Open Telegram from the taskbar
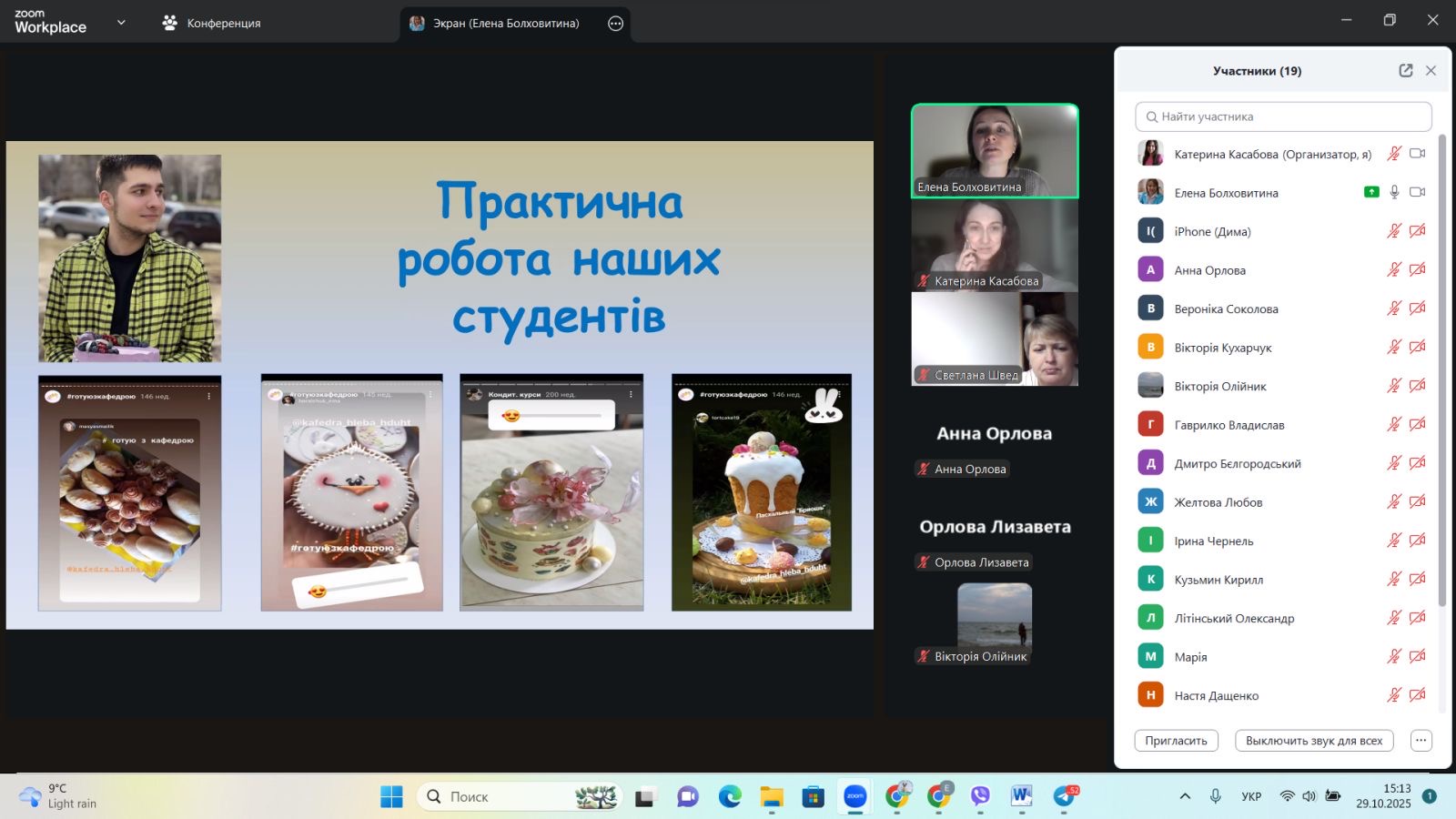The width and height of the screenshot is (1456, 819). click(x=1064, y=797)
